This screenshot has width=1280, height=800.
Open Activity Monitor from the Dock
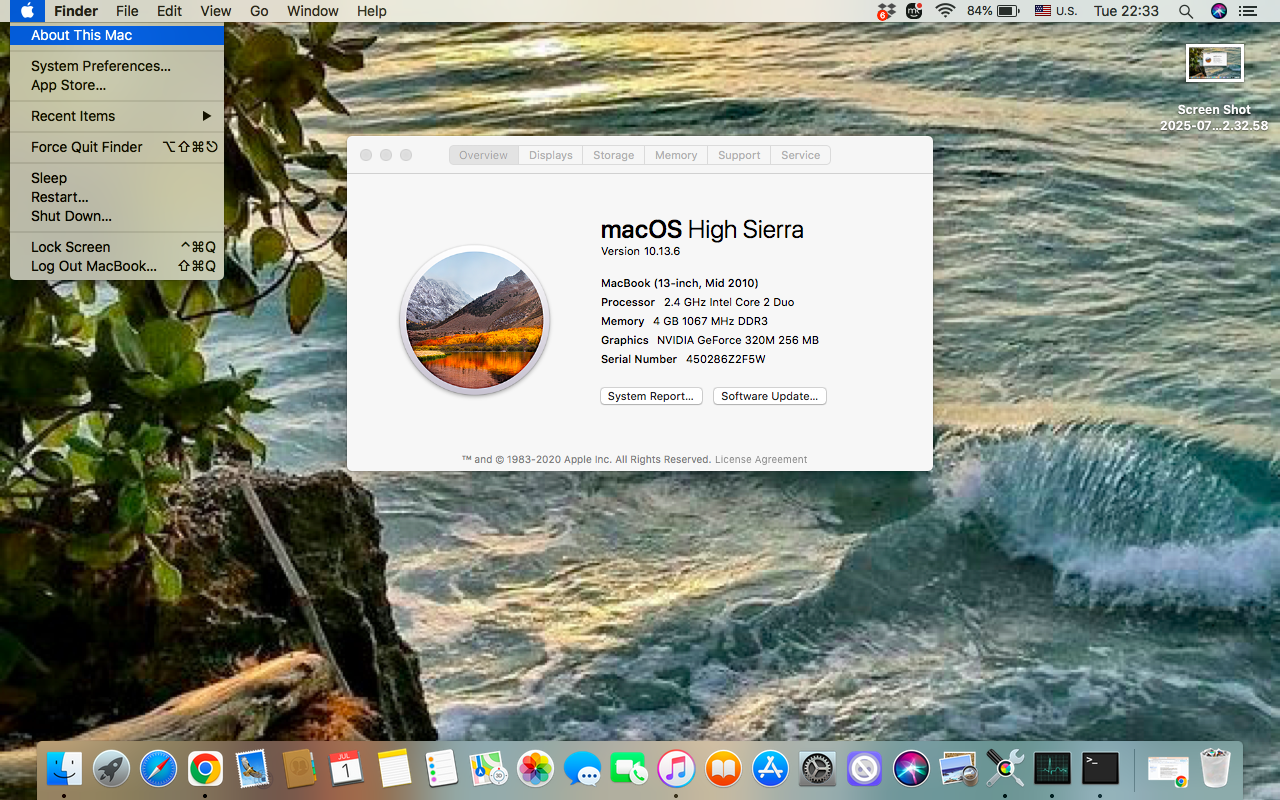1051,768
